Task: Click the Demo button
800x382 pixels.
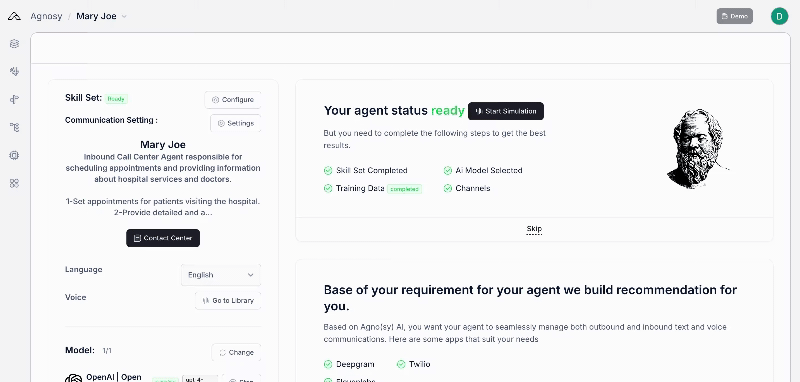Action: 735,16
